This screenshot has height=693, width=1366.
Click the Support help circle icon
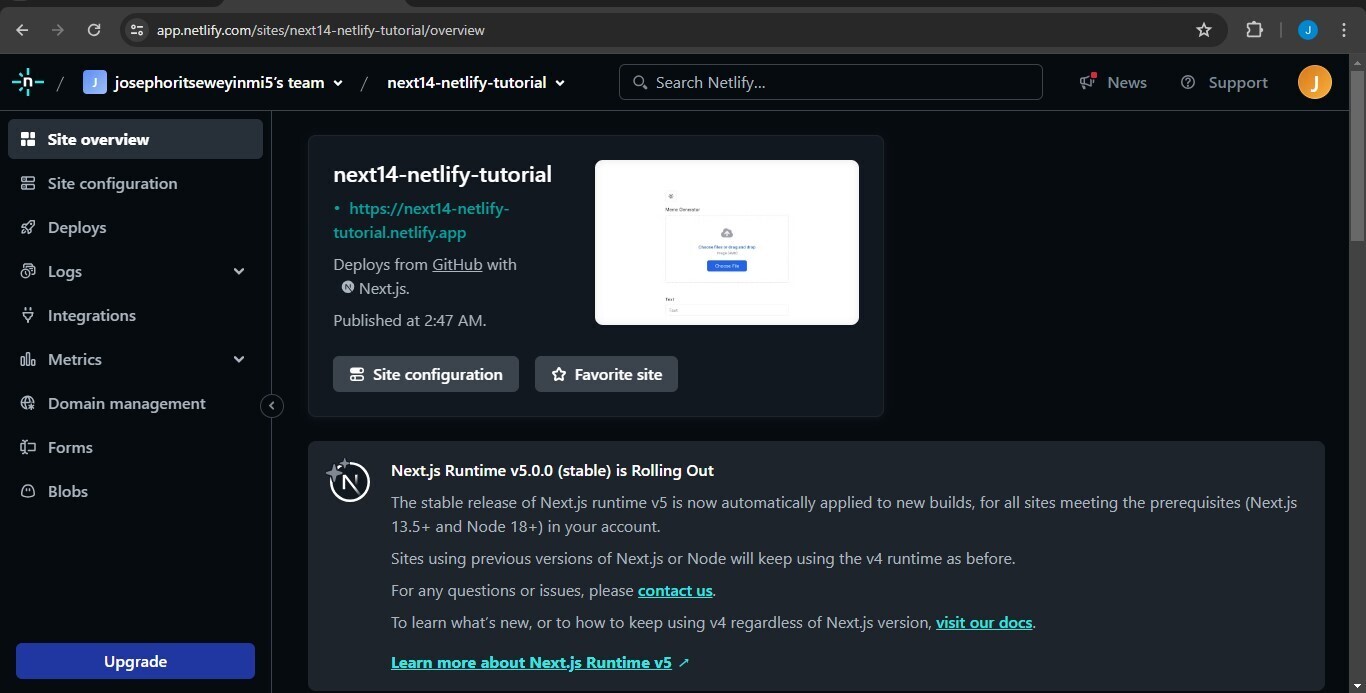[x=1188, y=82]
